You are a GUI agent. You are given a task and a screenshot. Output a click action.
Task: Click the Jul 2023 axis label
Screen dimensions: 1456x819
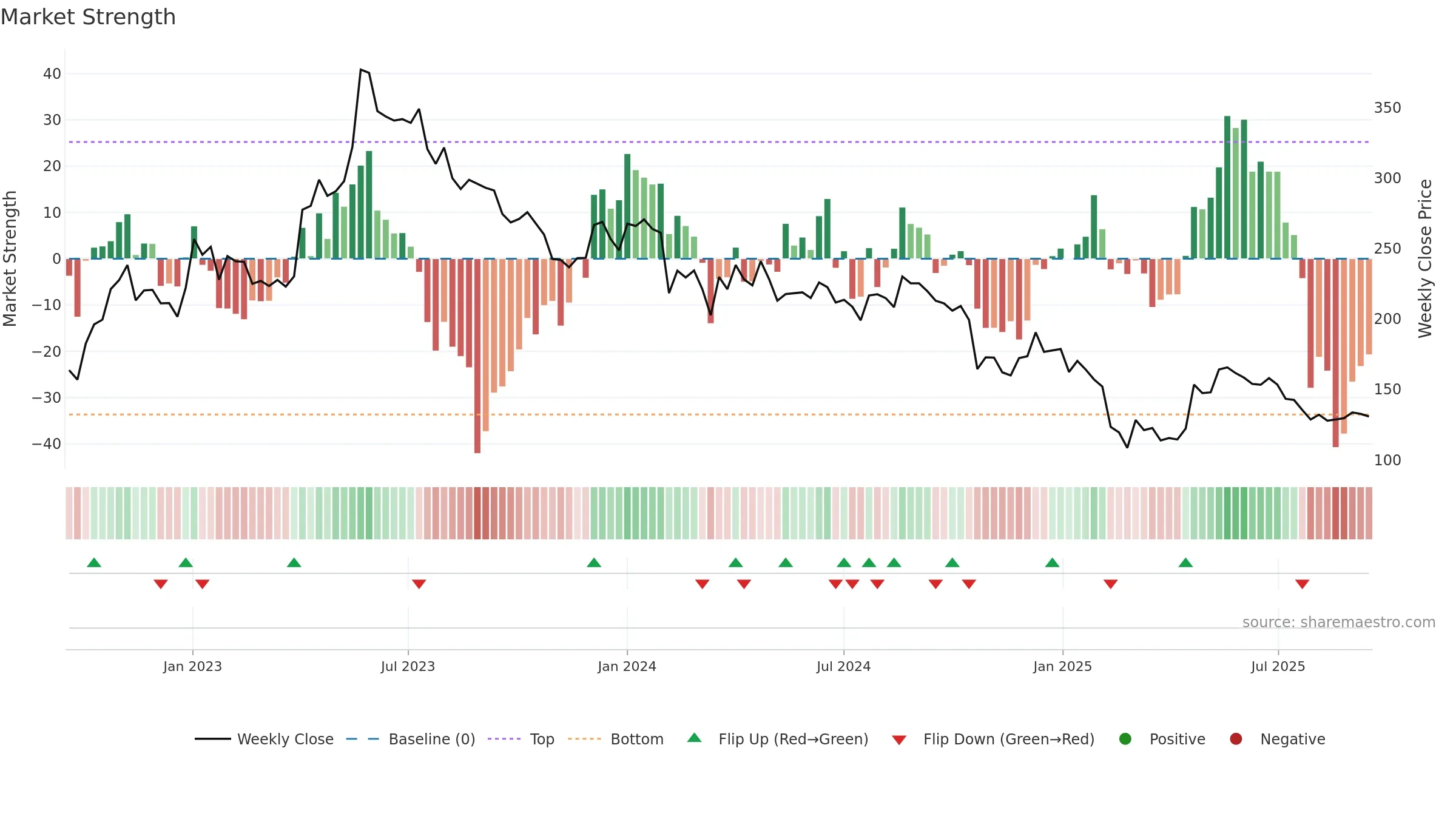coord(408,666)
